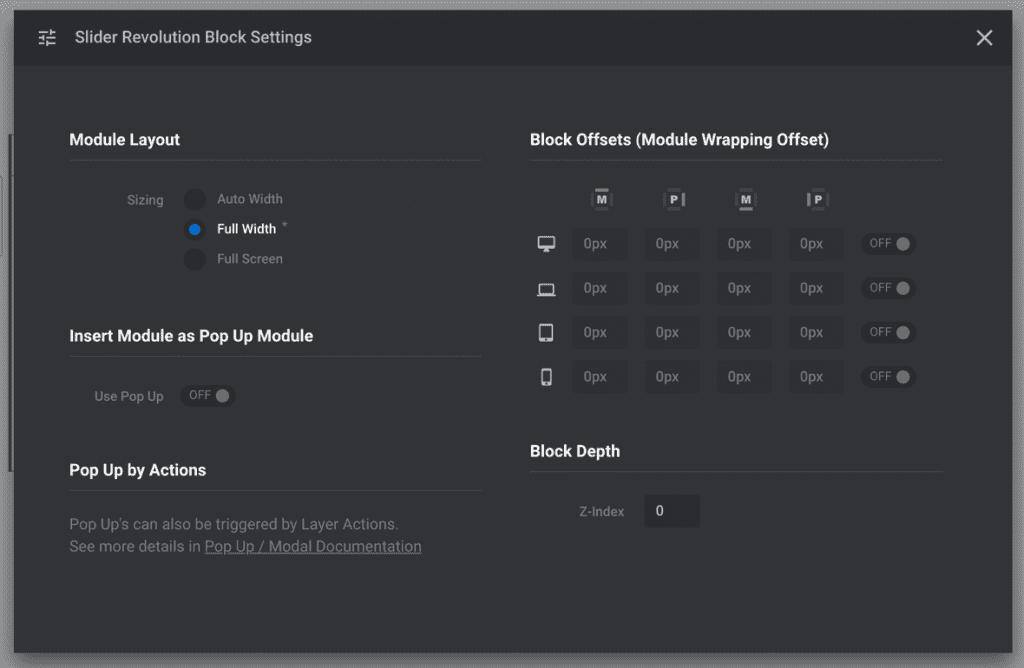Toggle the mobile row offset switch
Viewport: 1024px width, 668px height.
(x=889, y=377)
